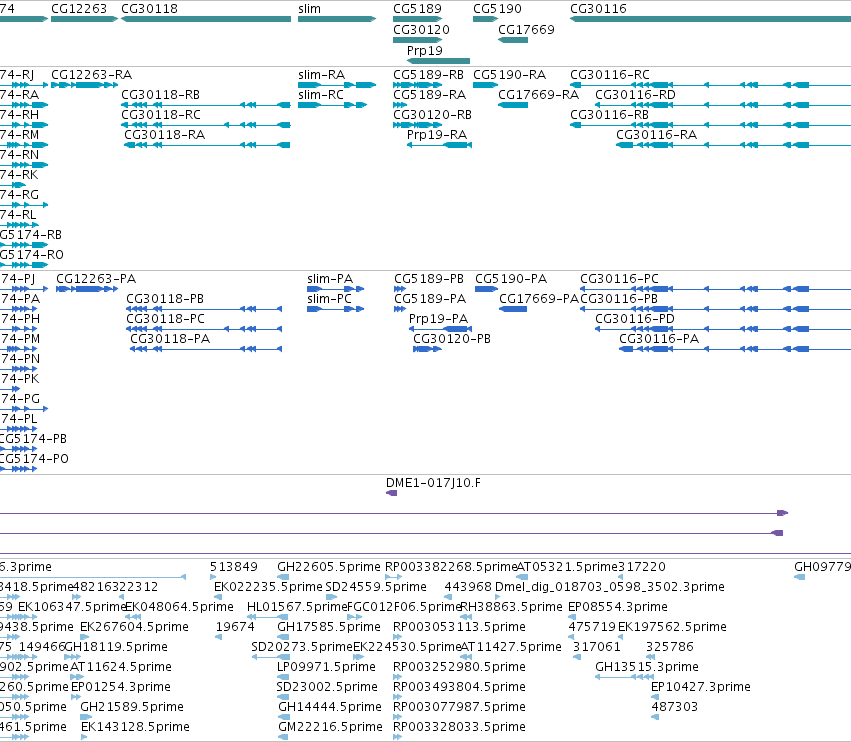Viewport: 851px width, 742px height.
Task: Select transcript CG30118-RC
Action: (161, 115)
